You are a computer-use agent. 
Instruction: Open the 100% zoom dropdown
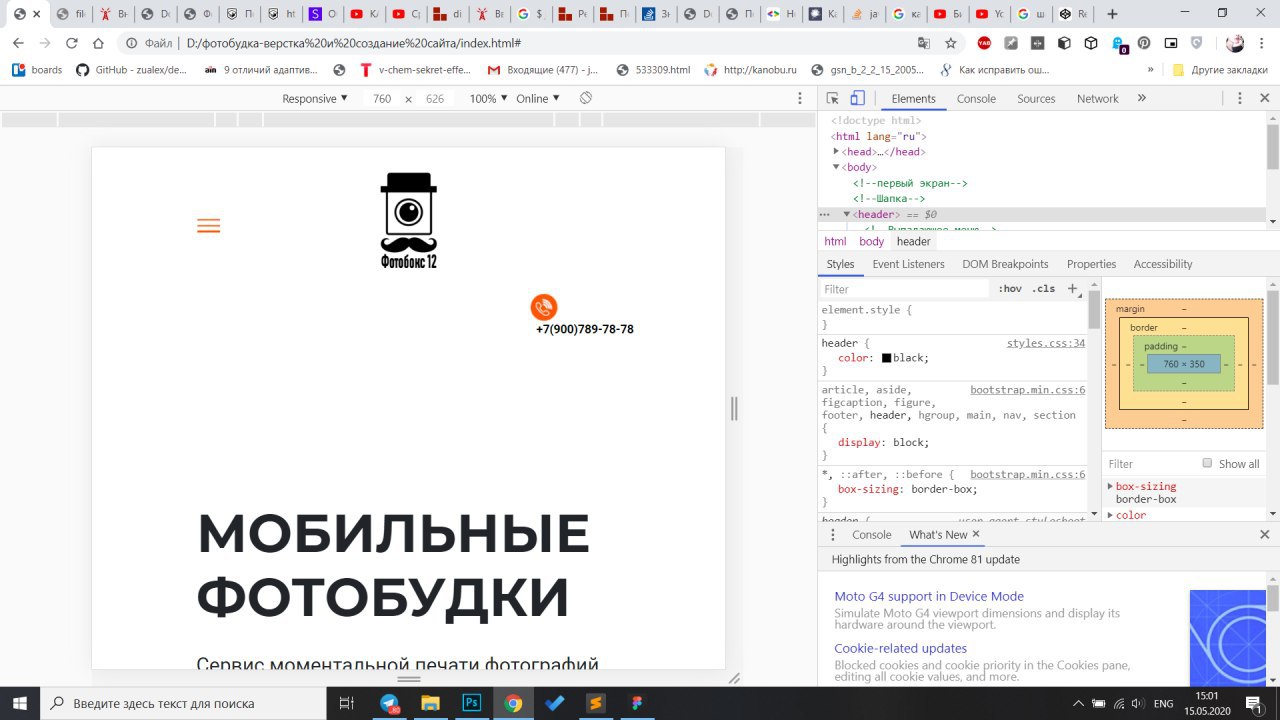click(x=489, y=98)
